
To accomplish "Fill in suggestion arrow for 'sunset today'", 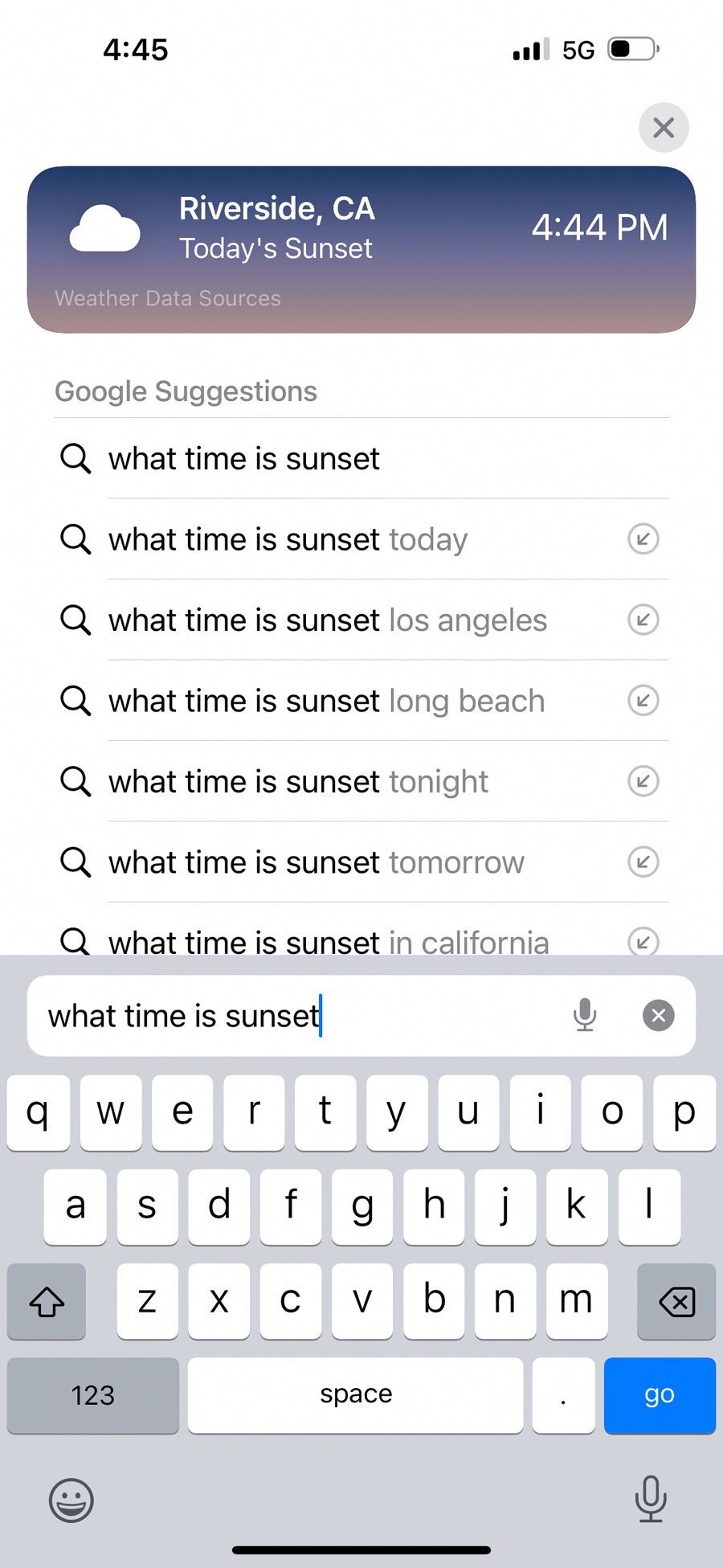I will click(x=643, y=539).
